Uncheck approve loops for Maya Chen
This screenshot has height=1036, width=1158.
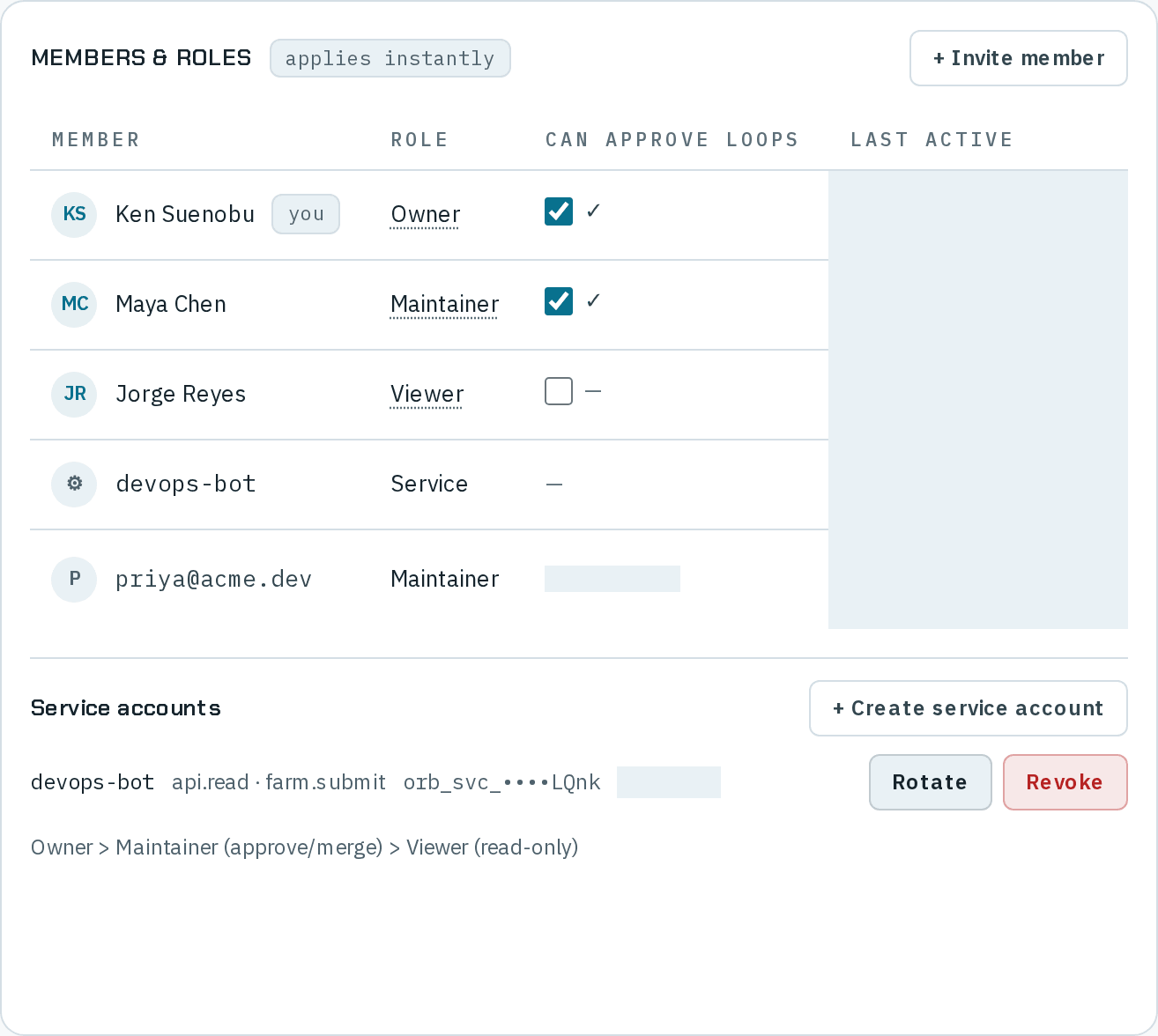[x=559, y=301]
